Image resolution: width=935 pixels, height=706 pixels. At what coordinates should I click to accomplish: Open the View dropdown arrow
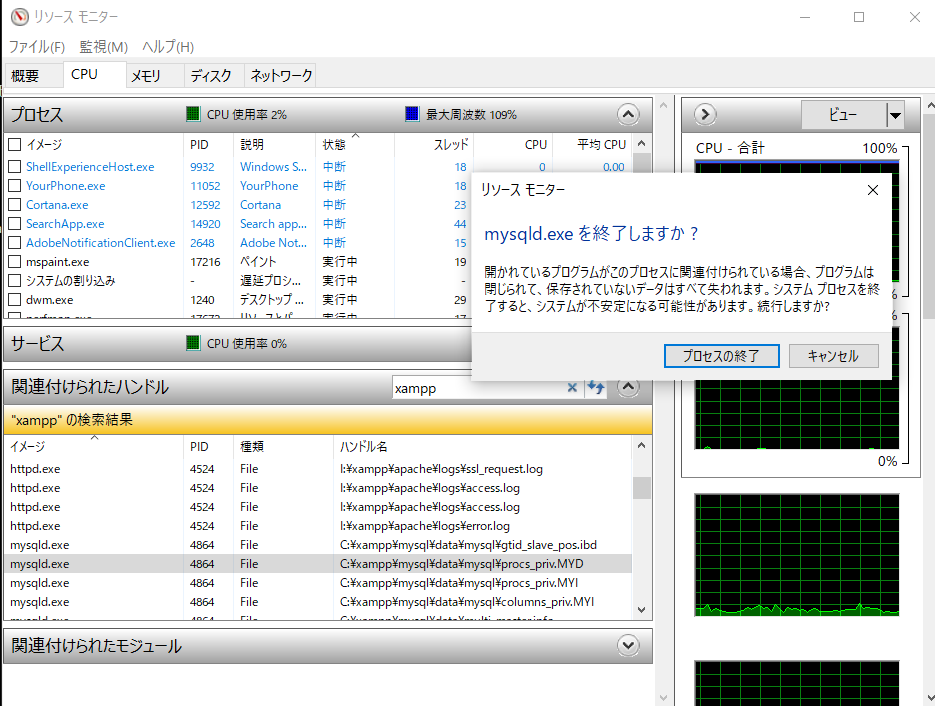point(895,115)
